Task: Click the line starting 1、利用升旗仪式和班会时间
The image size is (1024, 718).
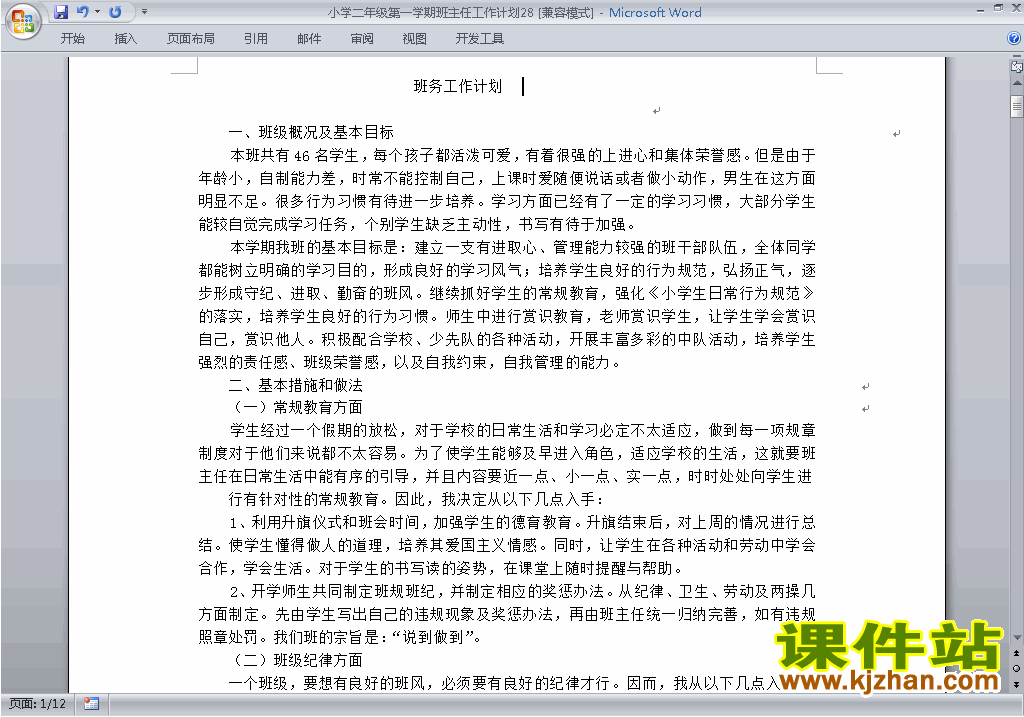Action: coord(522,523)
